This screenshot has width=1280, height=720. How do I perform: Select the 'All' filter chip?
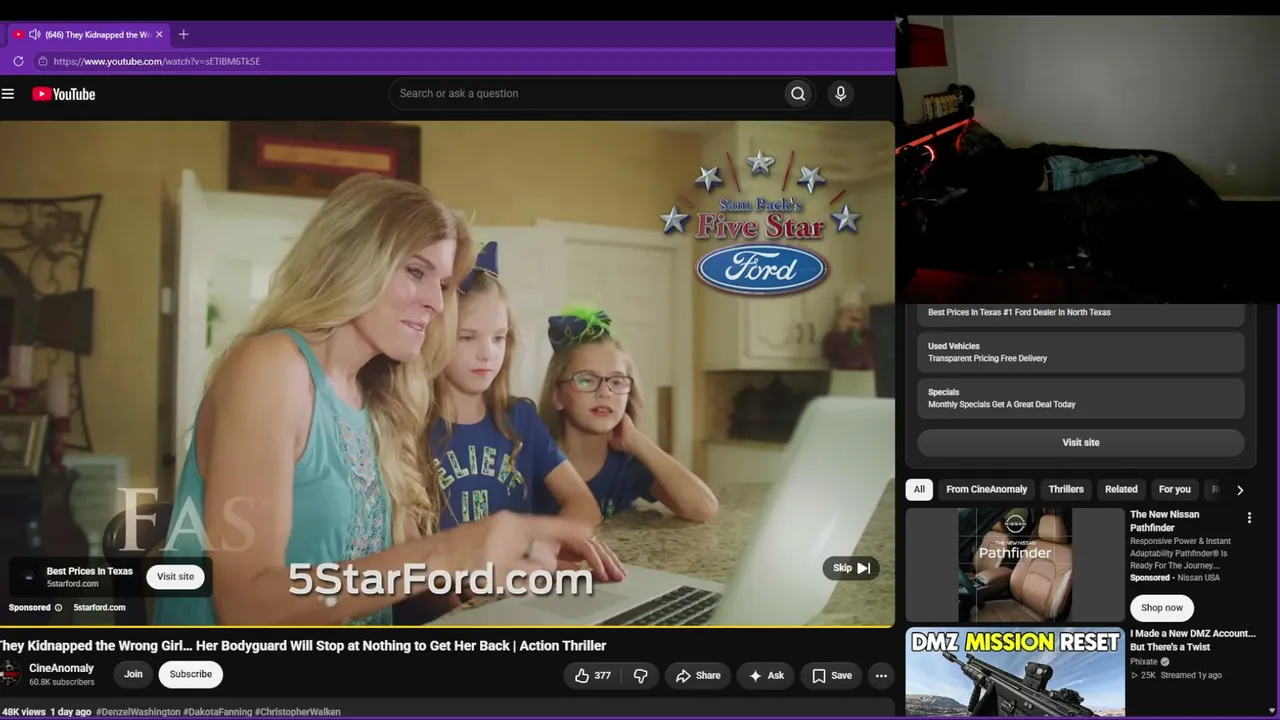[x=919, y=489]
